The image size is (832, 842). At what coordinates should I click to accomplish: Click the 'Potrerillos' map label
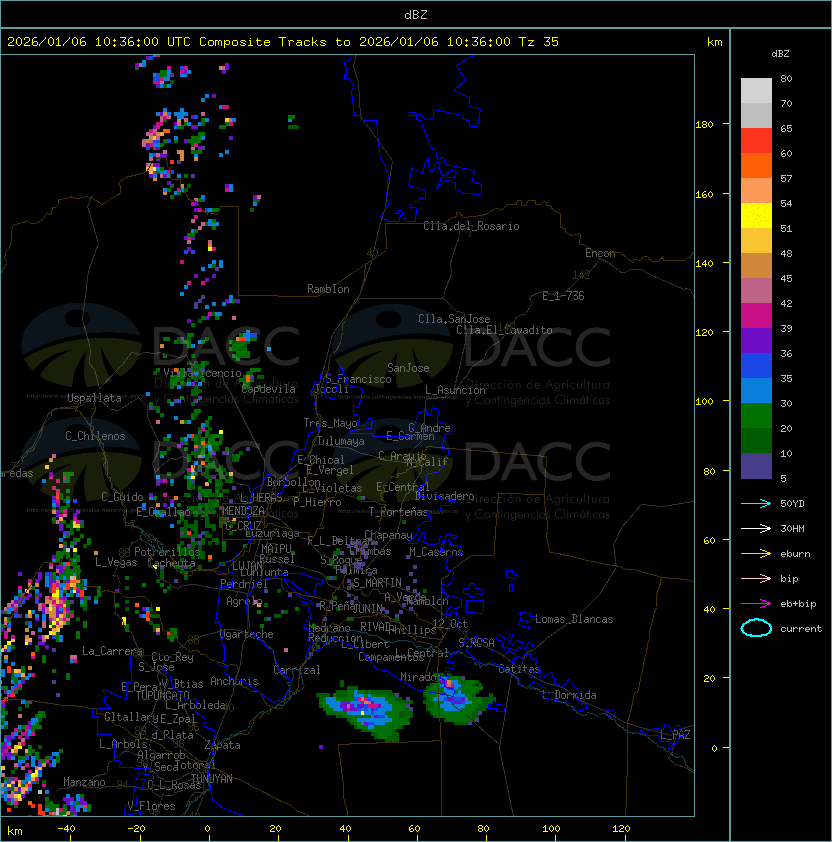[x=167, y=552]
